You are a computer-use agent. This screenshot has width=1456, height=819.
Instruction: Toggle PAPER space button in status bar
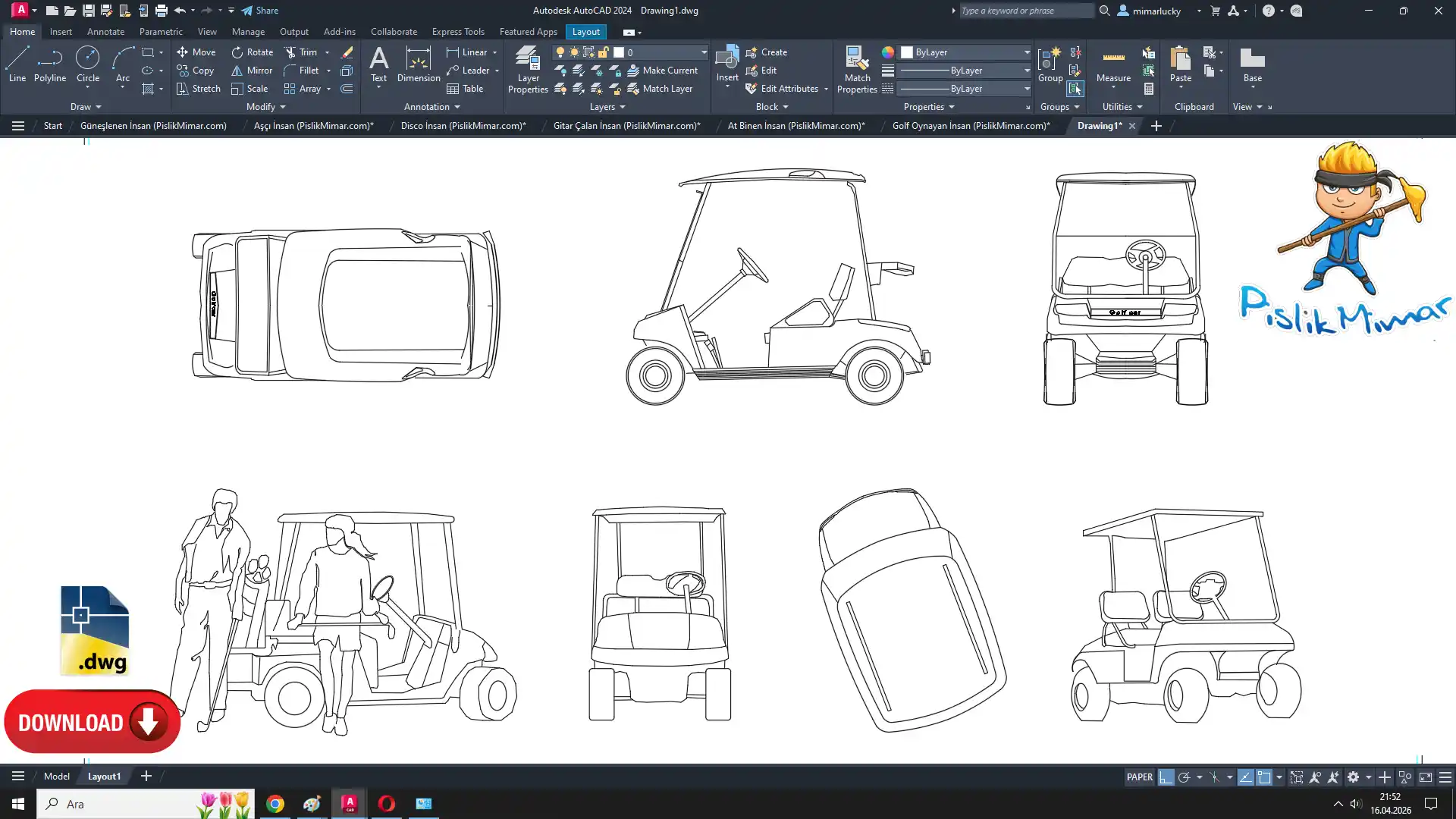[1139, 777]
